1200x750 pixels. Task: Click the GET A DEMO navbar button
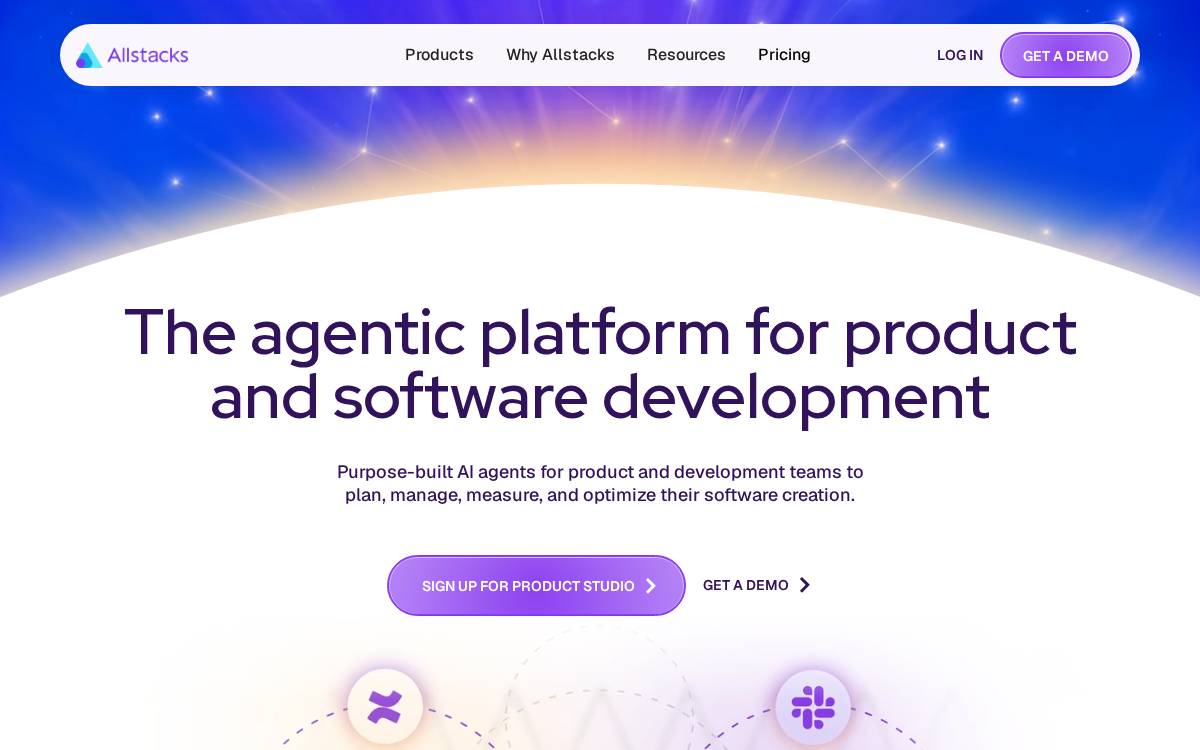click(1066, 55)
